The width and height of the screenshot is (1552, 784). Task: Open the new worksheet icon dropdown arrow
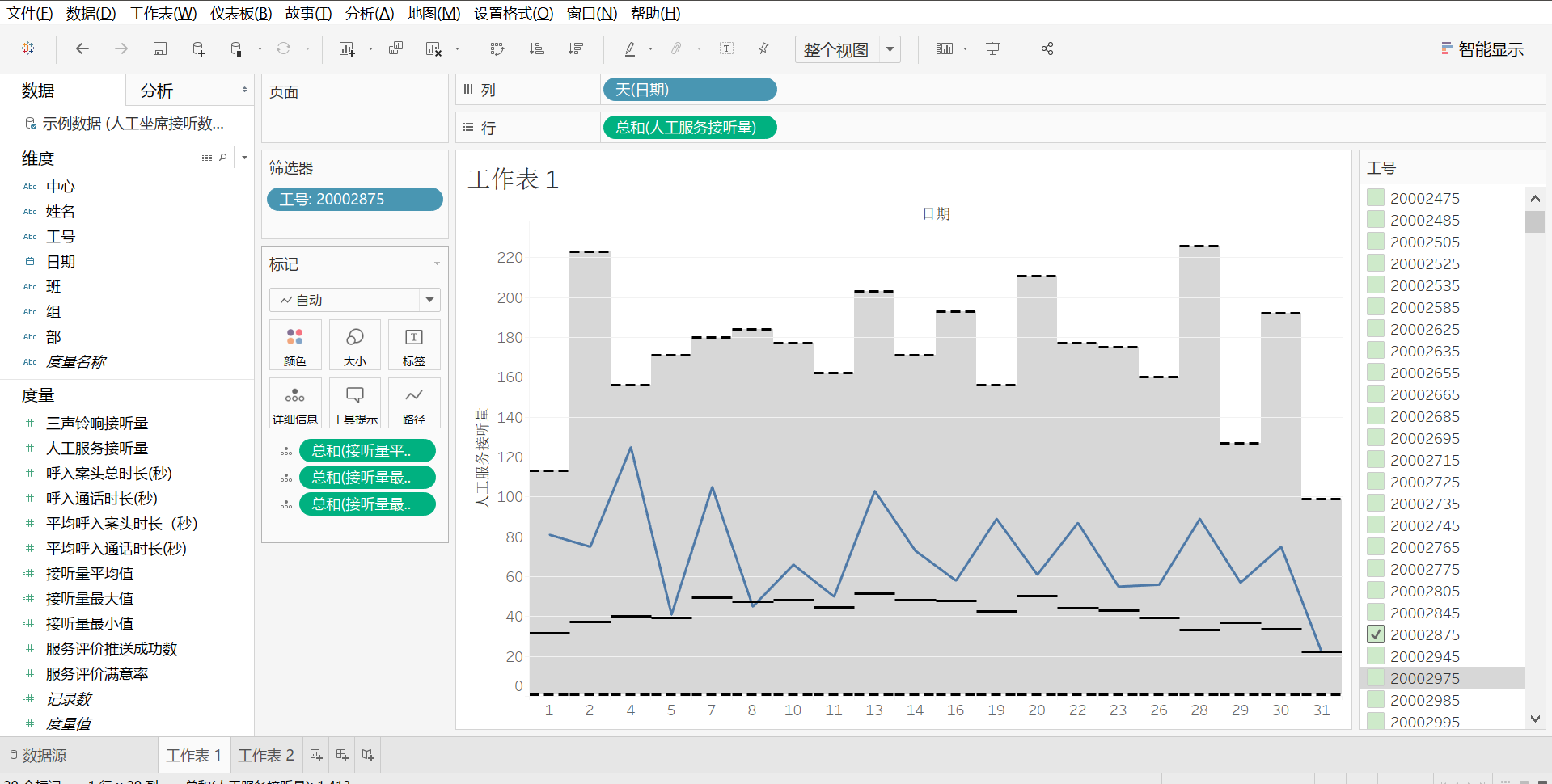pos(370,48)
